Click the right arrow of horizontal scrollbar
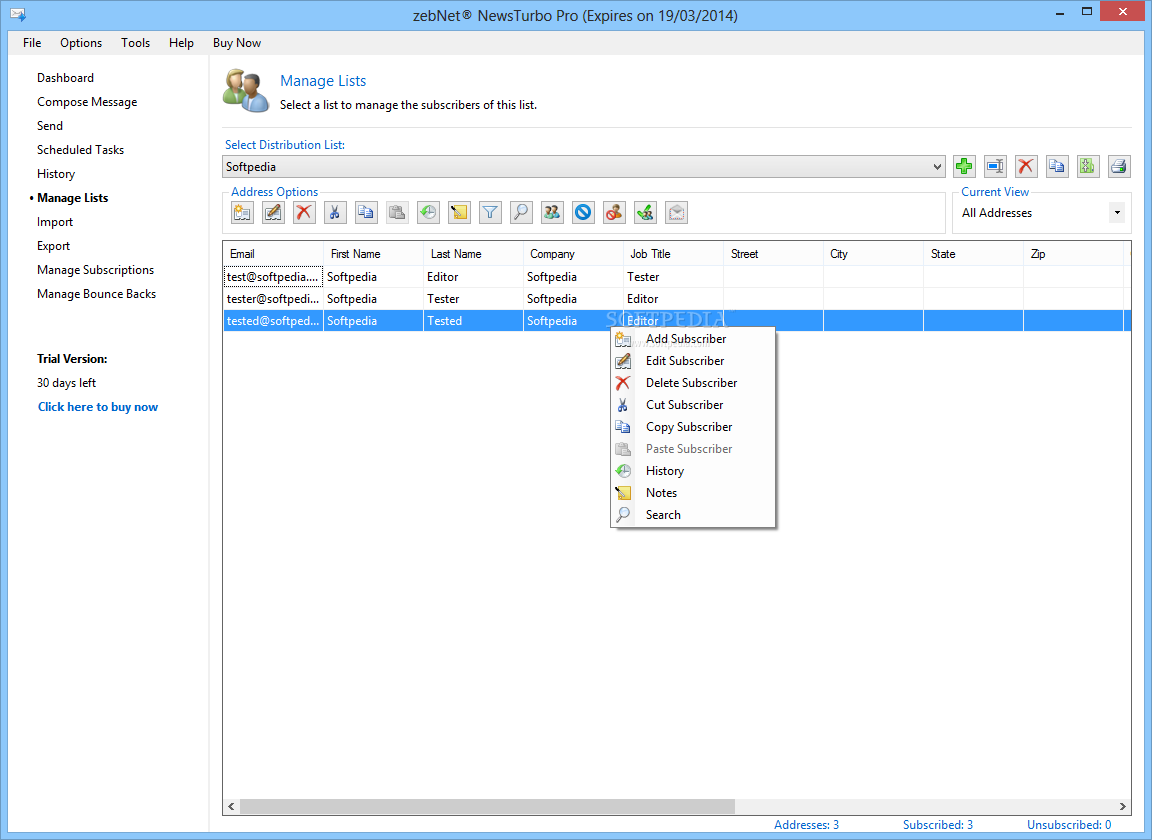Viewport: 1152px width, 840px height. click(1123, 806)
